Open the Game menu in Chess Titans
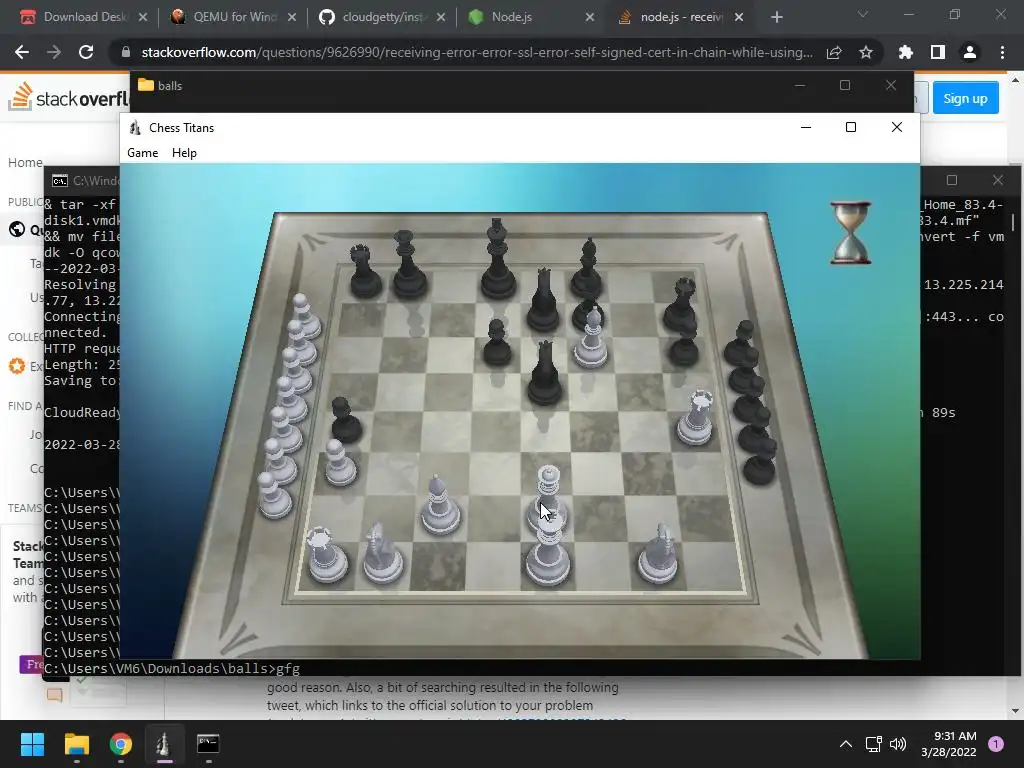The height and width of the screenshot is (768, 1024). (142, 153)
